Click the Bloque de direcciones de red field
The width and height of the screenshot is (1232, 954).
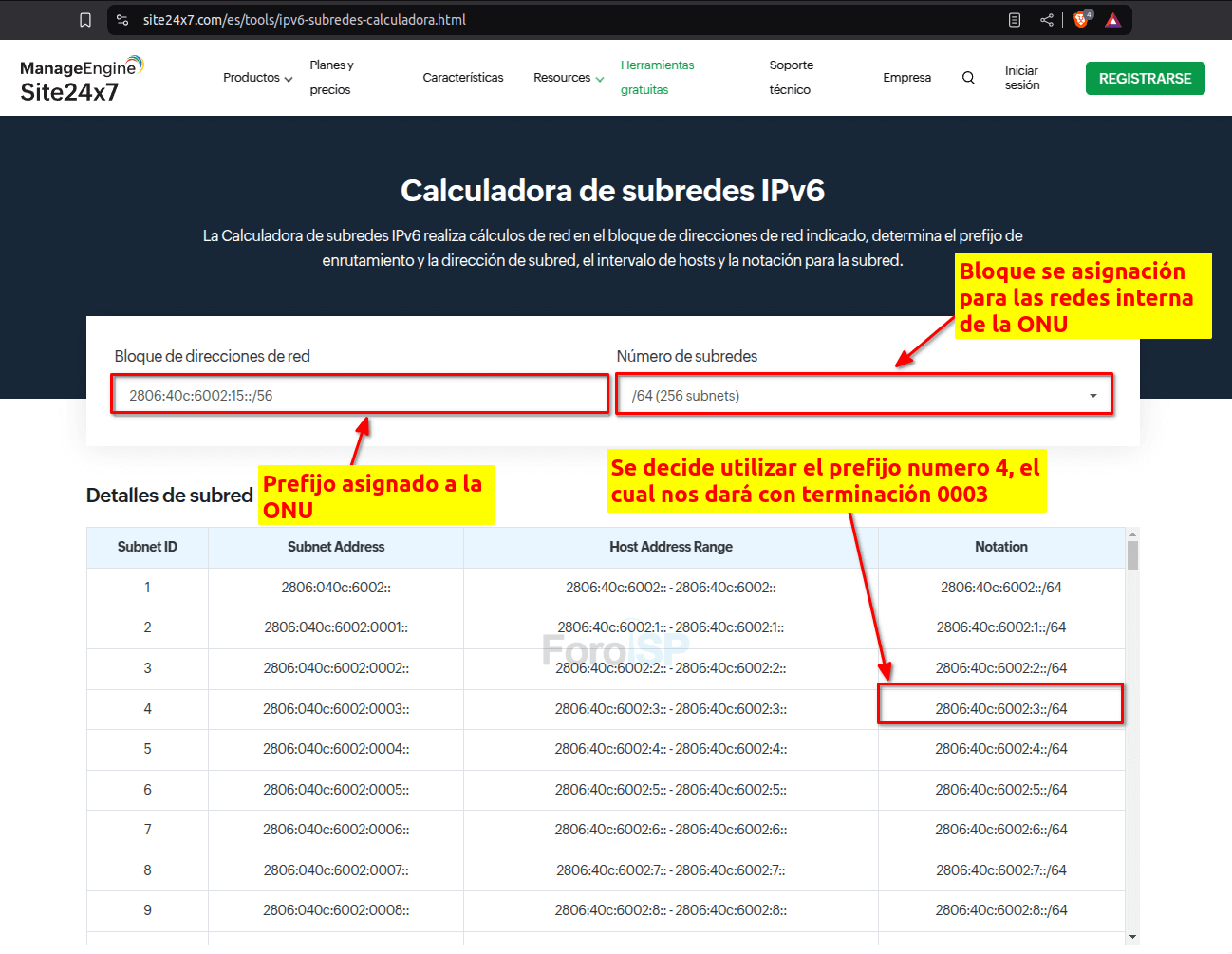[361, 395]
